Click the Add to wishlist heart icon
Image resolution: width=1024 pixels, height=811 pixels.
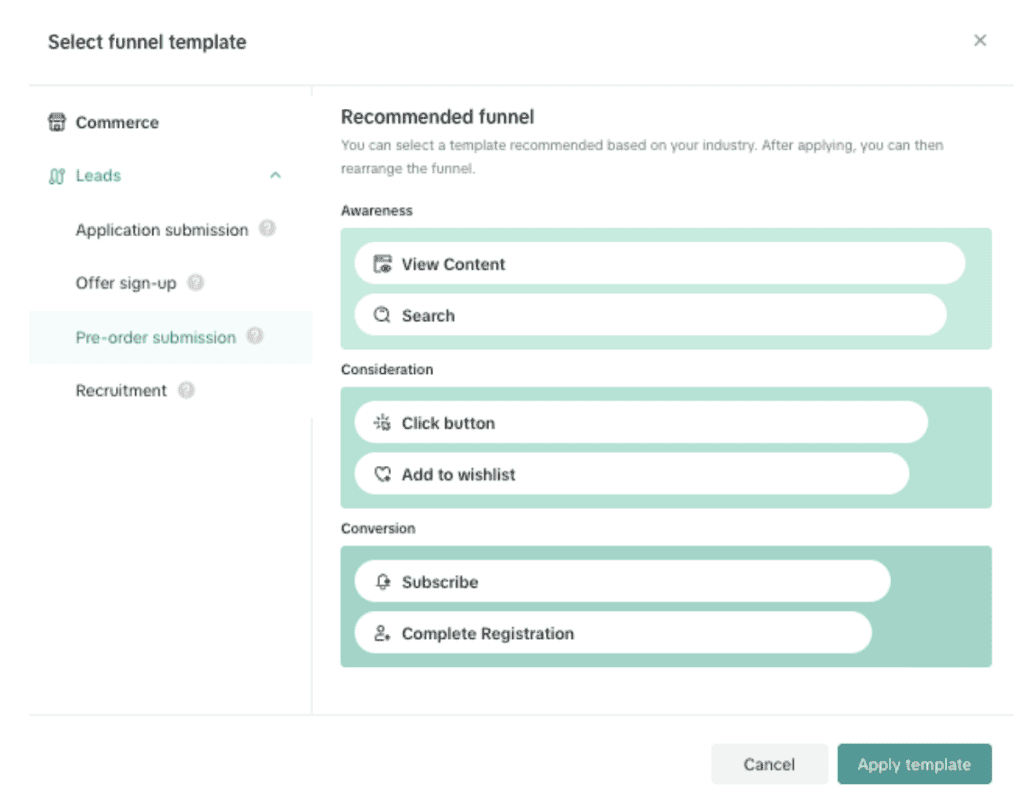pyautogui.click(x=383, y=474)
